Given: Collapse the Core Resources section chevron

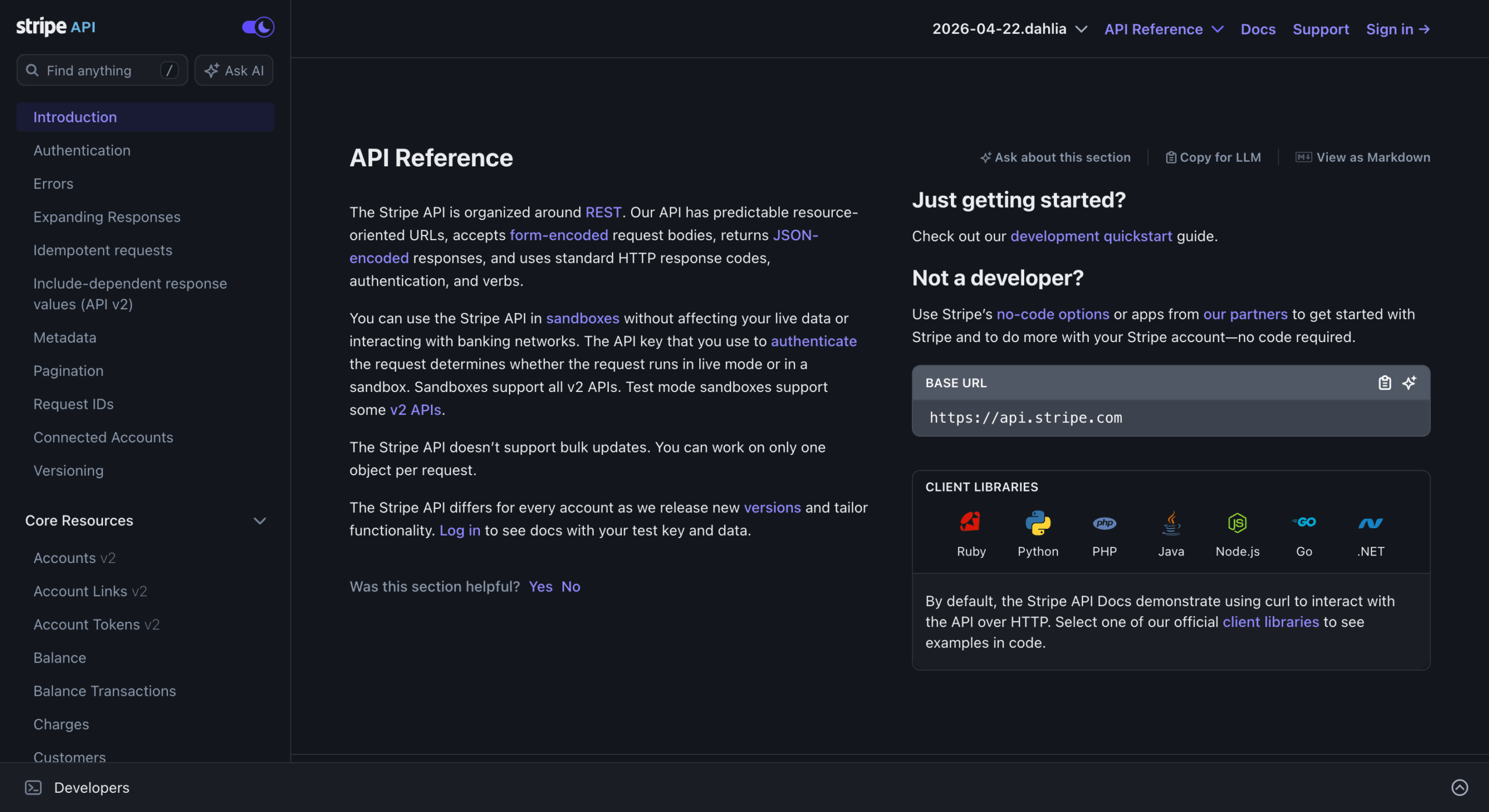Looking at the screenshot, I should [x=260, y=521].
